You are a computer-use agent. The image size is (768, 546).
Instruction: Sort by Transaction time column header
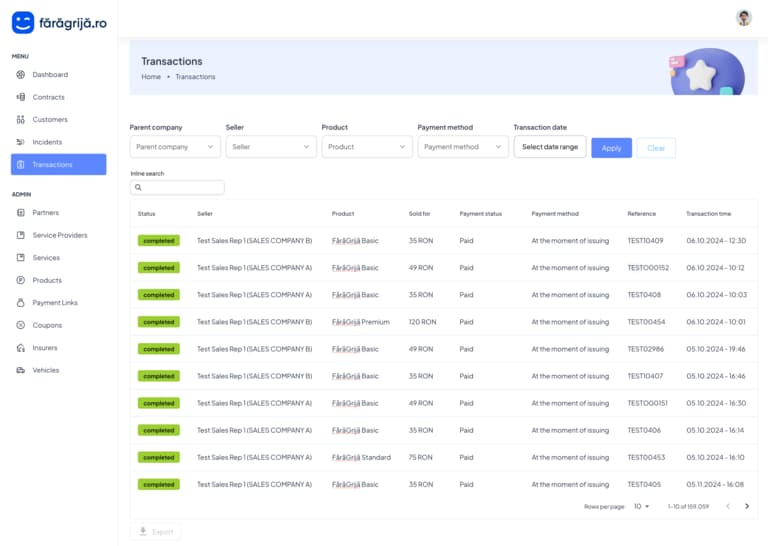(x=708, y=214)
